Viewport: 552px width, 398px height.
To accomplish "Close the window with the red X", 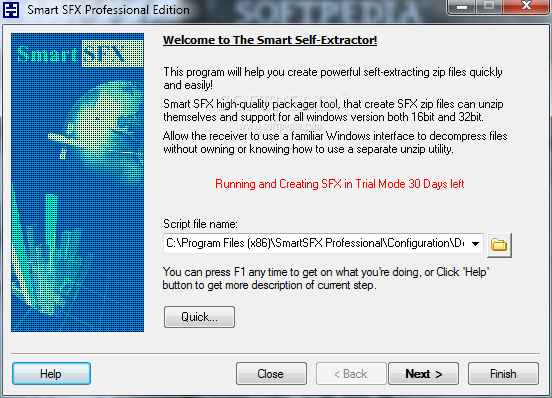I will 526,6.
